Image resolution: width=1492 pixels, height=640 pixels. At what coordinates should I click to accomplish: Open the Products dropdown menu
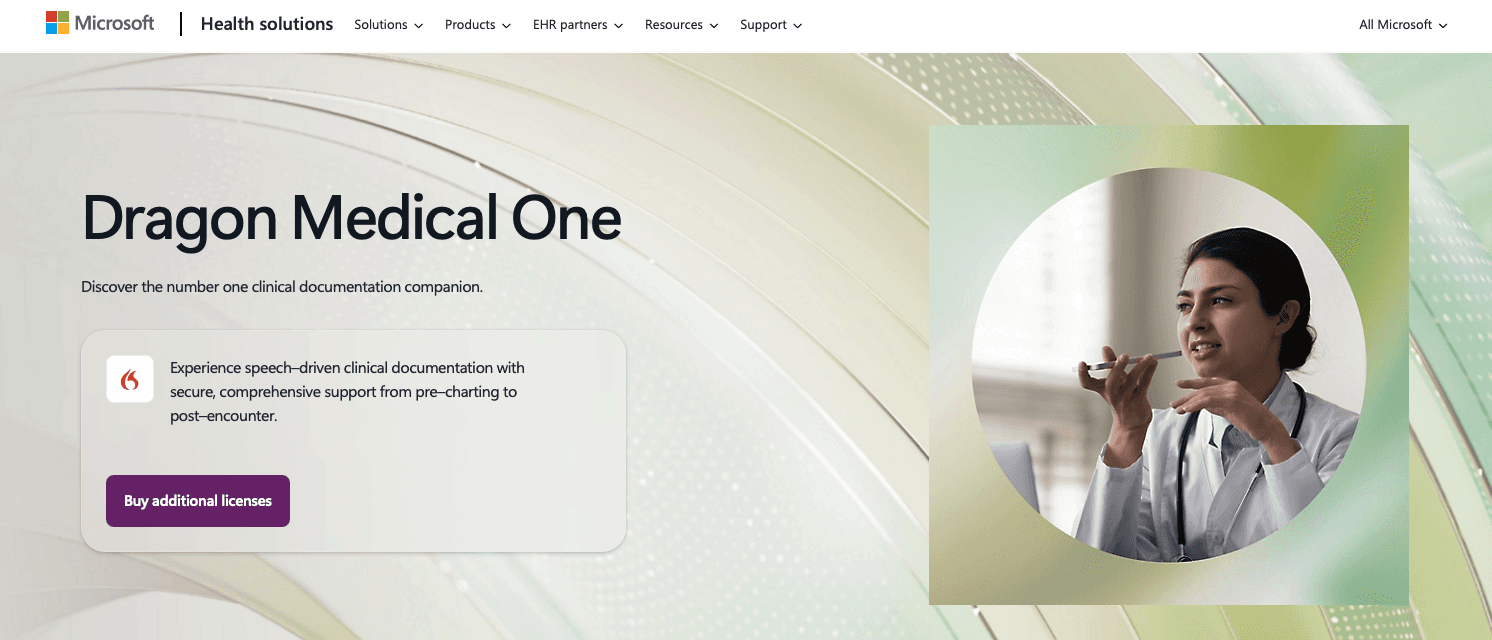coord(478,25)
